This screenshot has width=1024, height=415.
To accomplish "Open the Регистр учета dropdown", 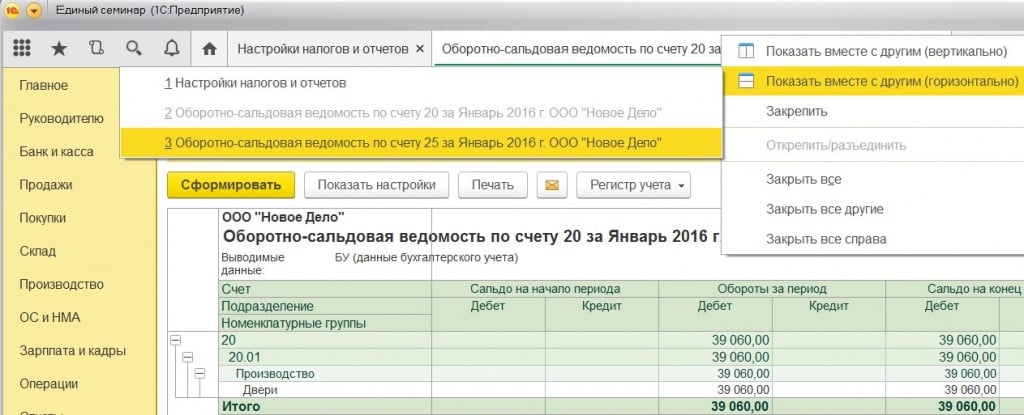I will [638, 185].
